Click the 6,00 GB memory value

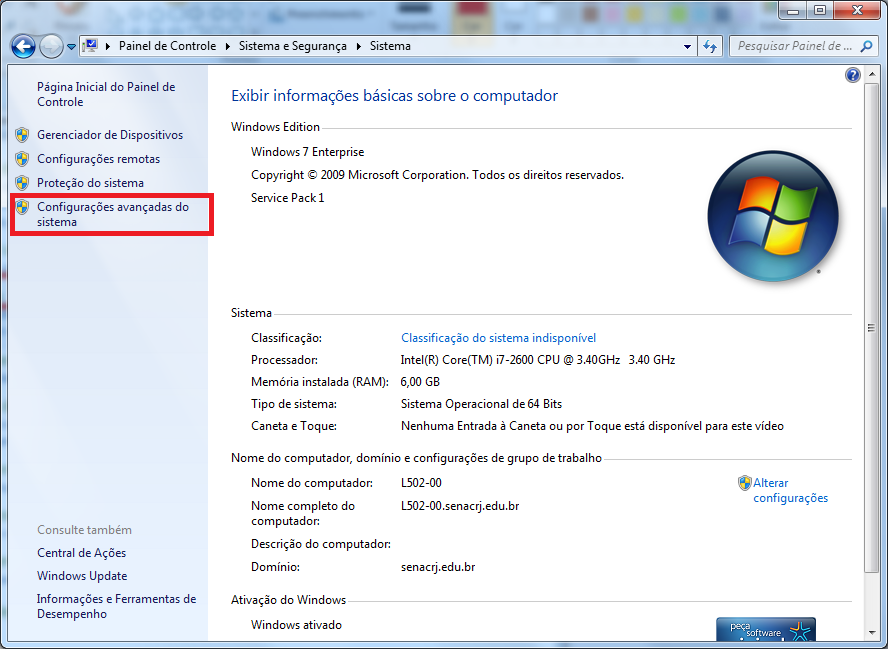(420, 382)
